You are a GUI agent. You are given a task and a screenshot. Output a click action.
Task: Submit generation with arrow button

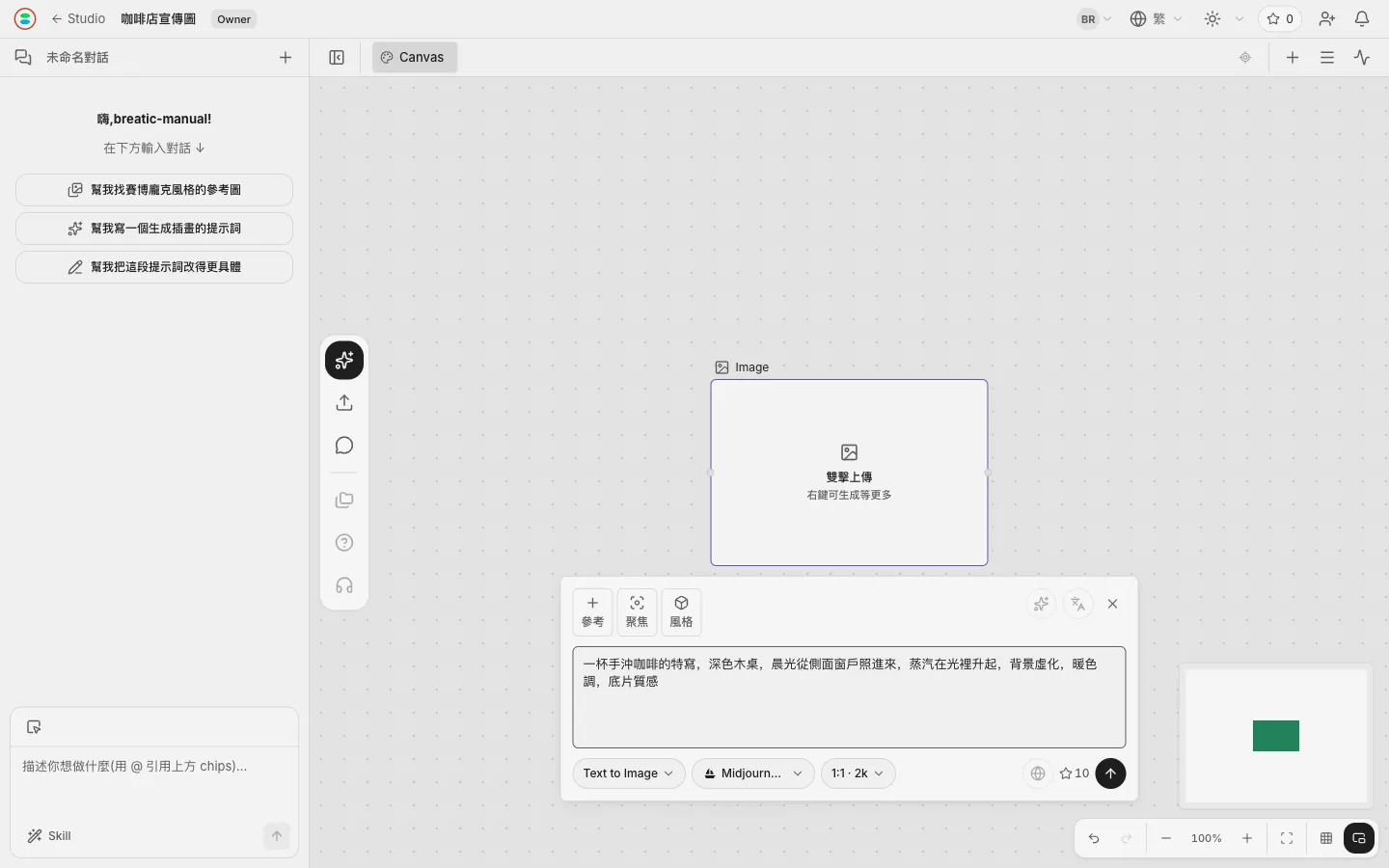[1110, 773]
